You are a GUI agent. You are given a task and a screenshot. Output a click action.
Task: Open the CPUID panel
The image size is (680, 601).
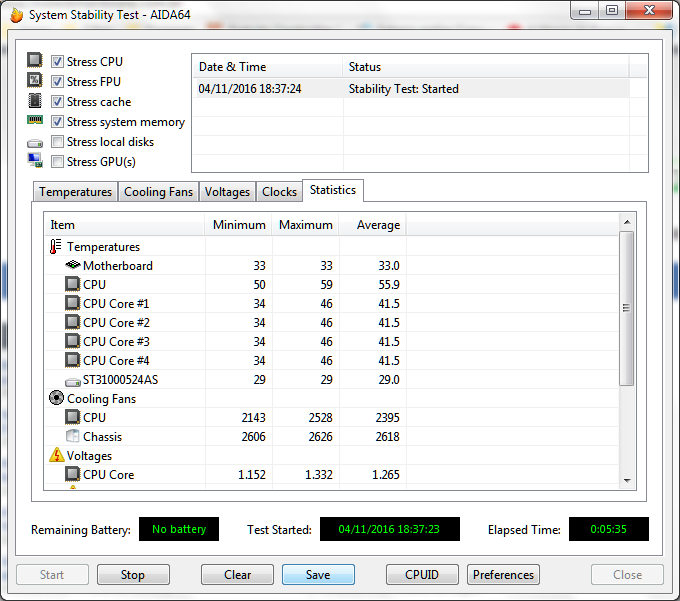422,575
